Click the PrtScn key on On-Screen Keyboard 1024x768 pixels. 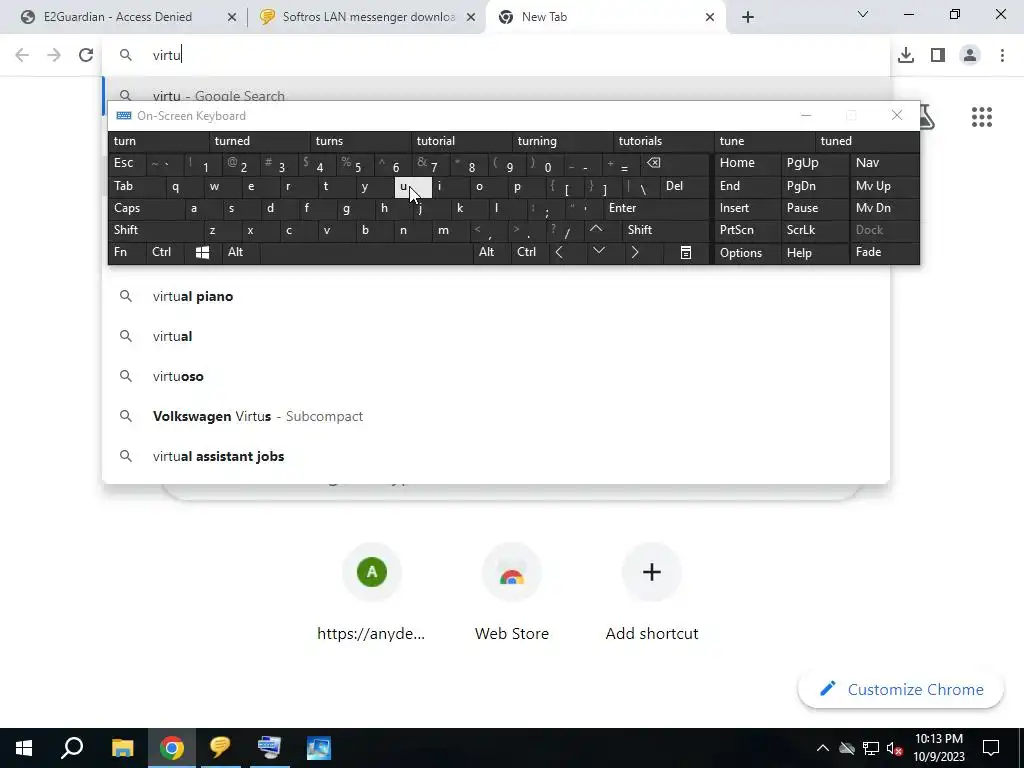coord(747,230)
